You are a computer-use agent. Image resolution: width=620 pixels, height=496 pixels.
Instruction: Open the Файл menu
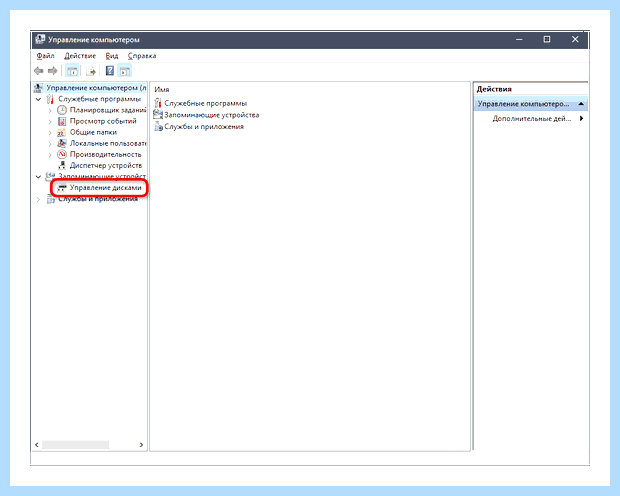(x=45, y=56)
